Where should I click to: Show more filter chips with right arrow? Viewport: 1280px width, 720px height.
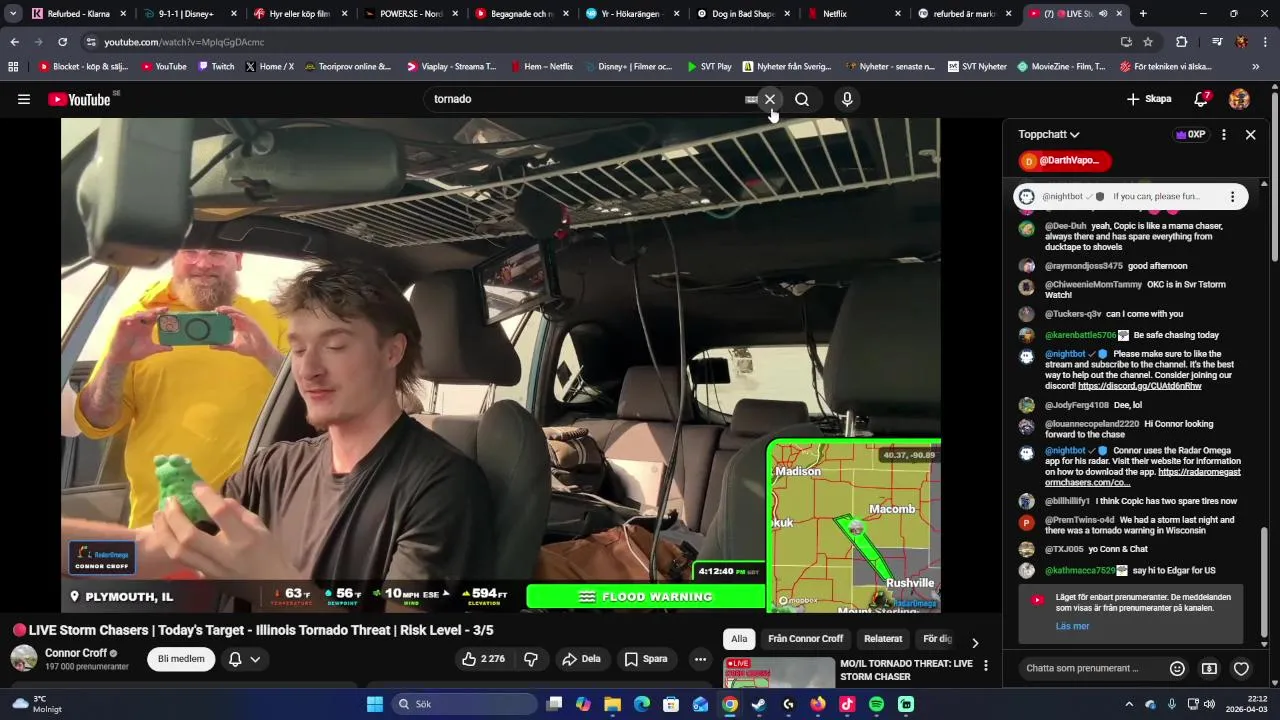tap(975, 643)
